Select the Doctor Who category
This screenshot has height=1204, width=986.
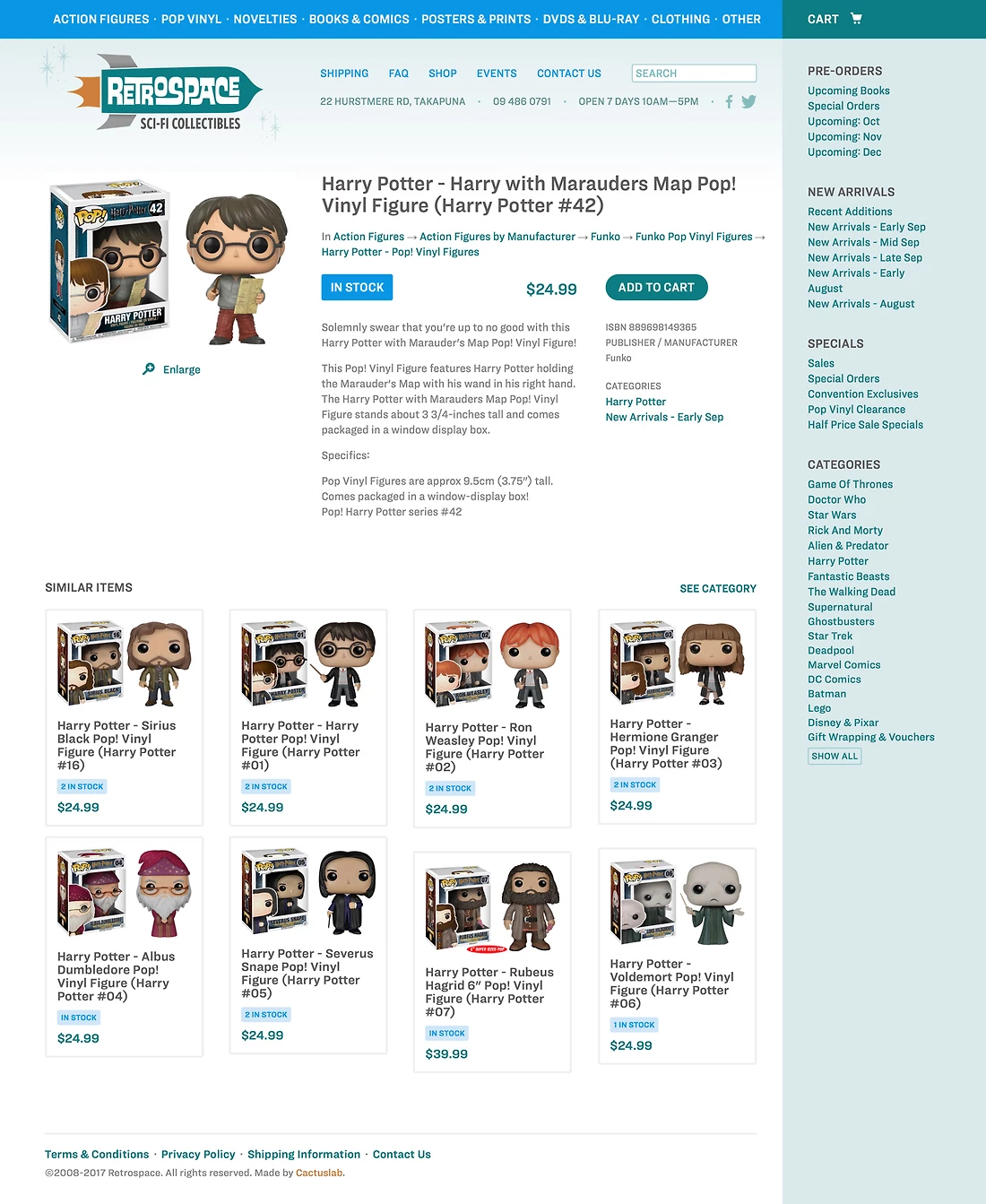836,499
